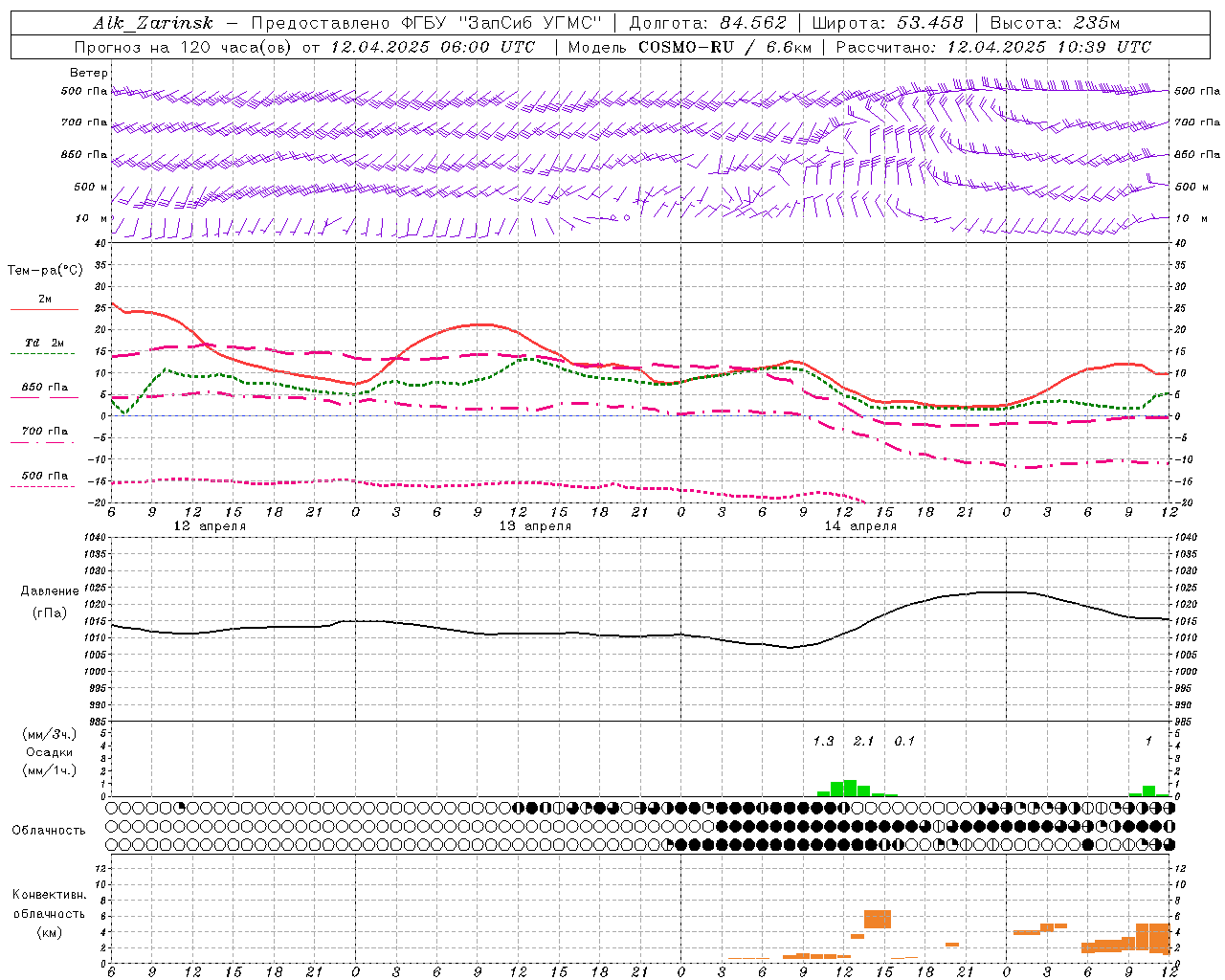Screen dimensions: 1225x980
Task: Click the station name Aik_Zarinsk in header
Action: click(153, 23)
